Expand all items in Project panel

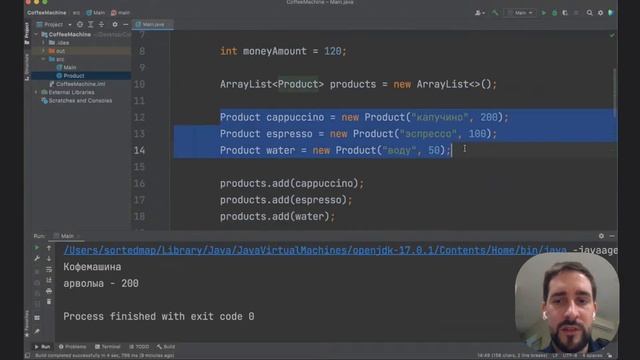[x=91, y=24]
